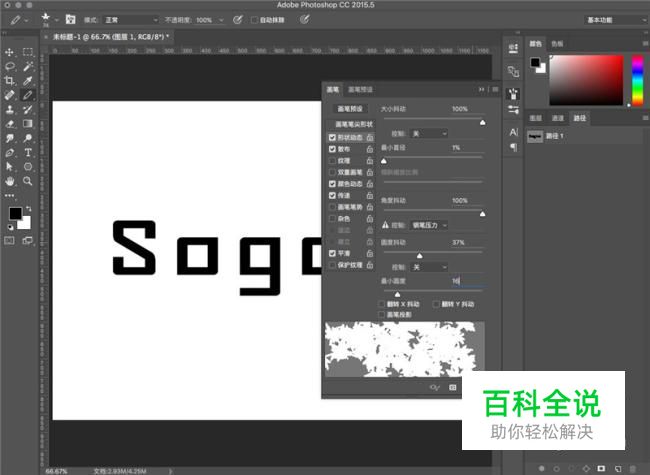Screen dimensions: 650x475
Task: Select the Move tool
Action: [9, 52]
